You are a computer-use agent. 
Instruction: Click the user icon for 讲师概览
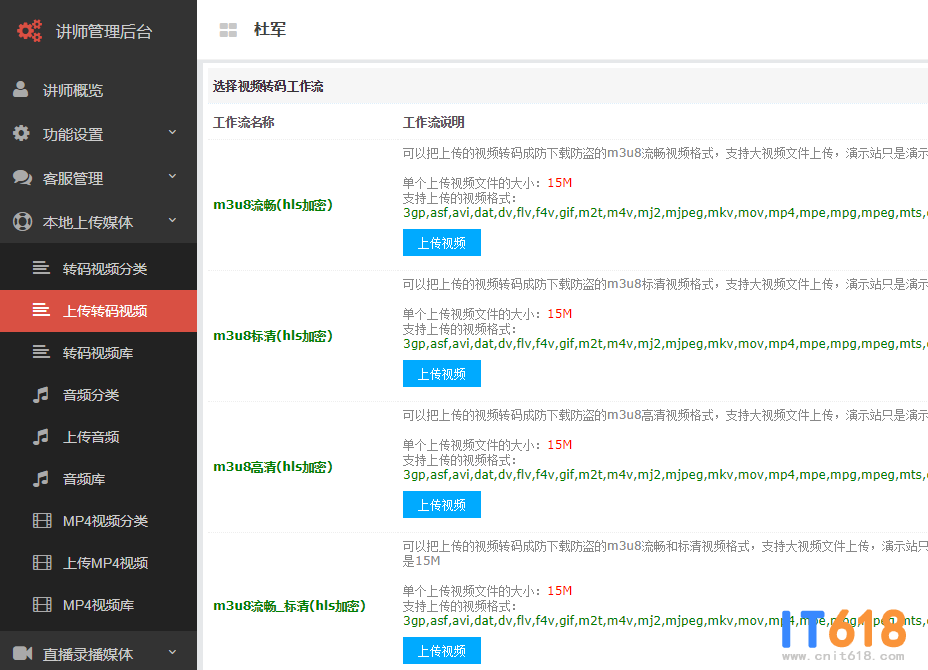pos(21,89)
